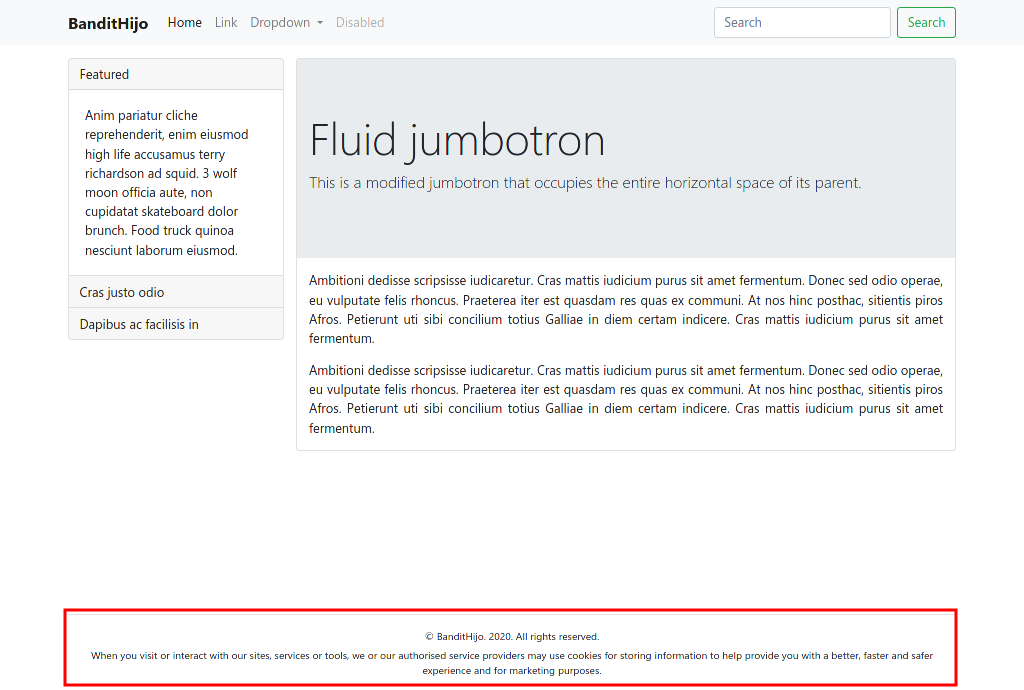Expand the Cras justo odio section
1024x690 pixels.
pos(176,292)
